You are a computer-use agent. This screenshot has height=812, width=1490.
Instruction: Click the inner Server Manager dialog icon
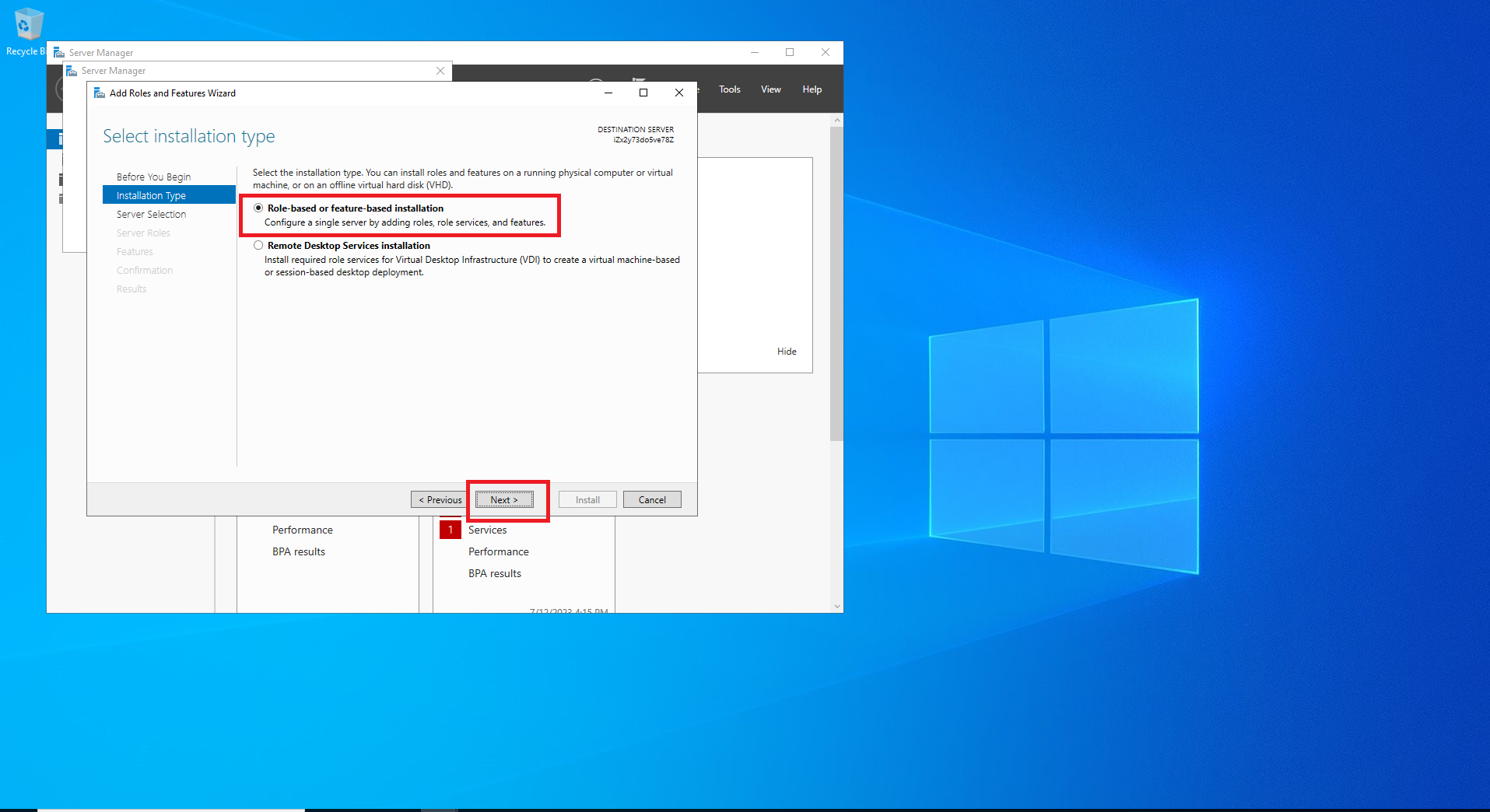72,71
